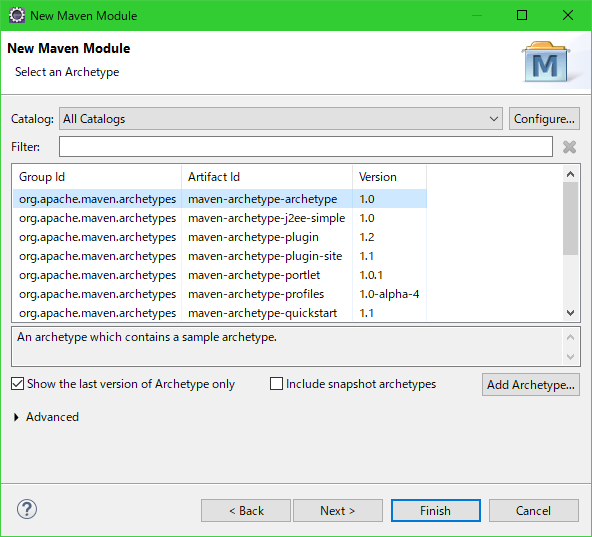
Task: Close the dialog with title bar X
Action: tap(568, 15)
